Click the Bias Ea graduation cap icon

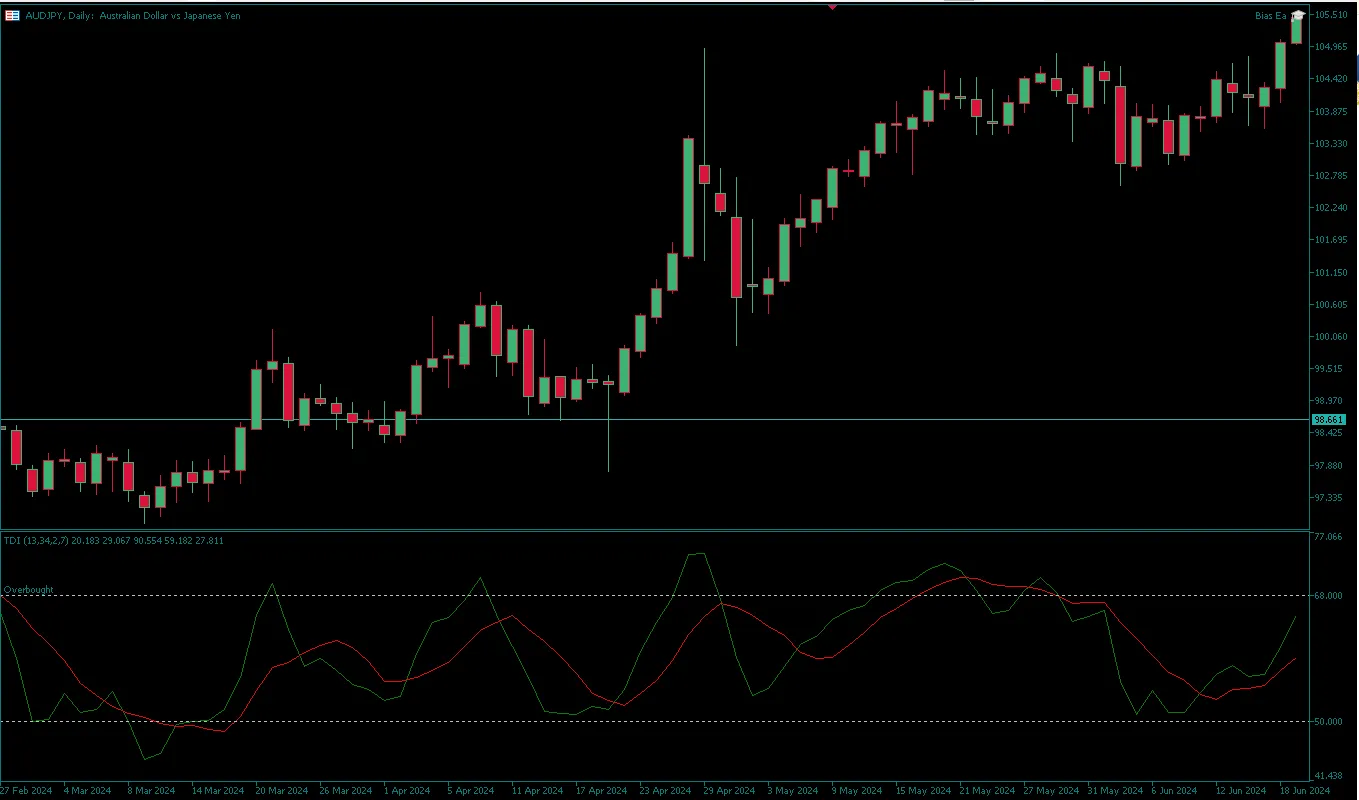[1298, 16]
